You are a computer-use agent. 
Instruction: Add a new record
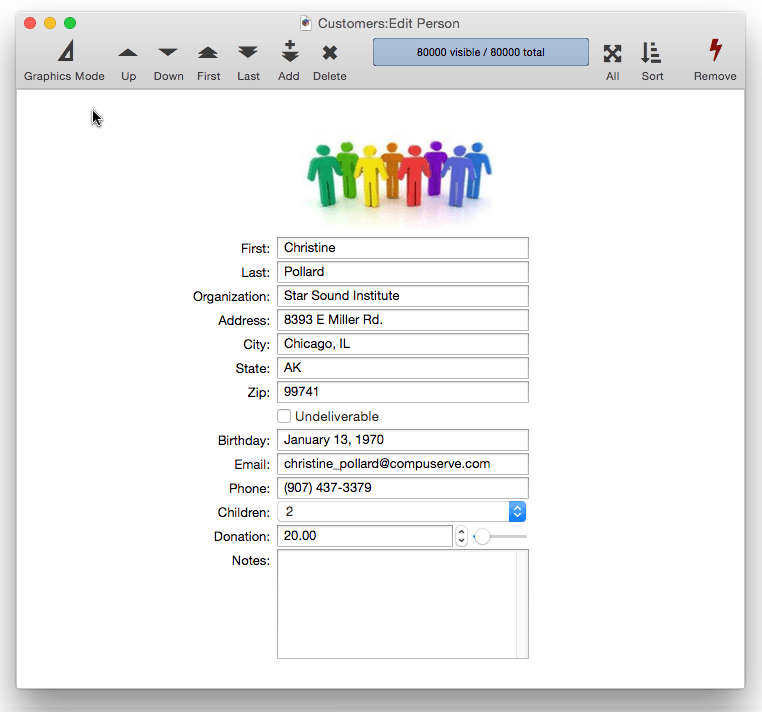coord(289,61)
